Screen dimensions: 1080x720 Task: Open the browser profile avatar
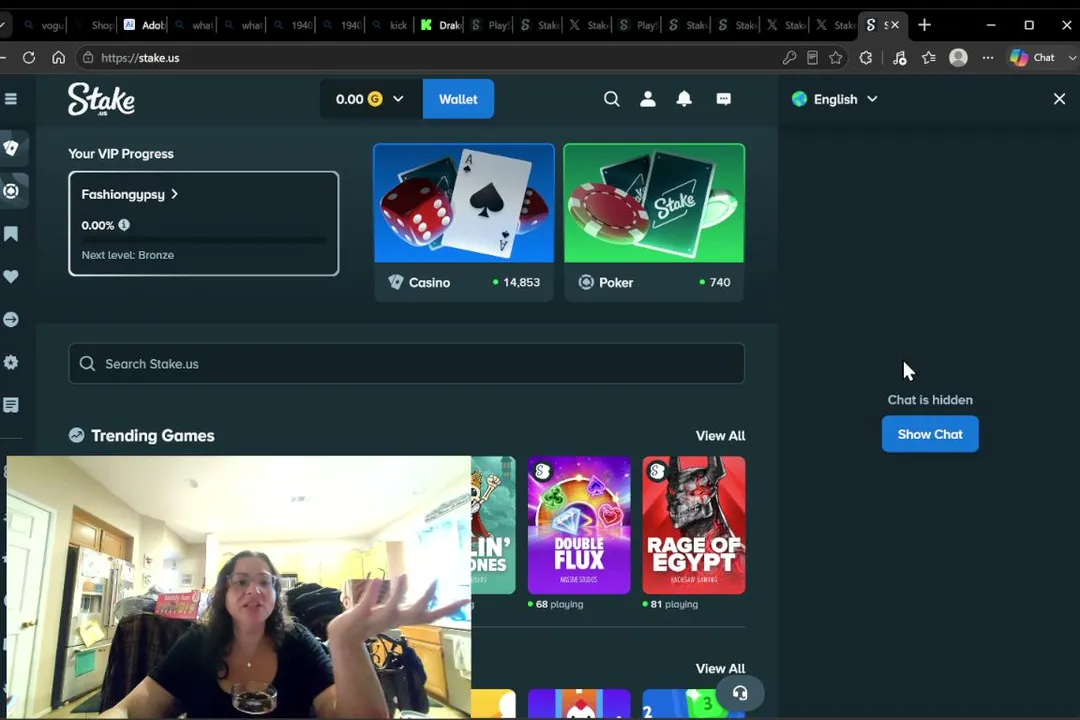tap(958, 58)
